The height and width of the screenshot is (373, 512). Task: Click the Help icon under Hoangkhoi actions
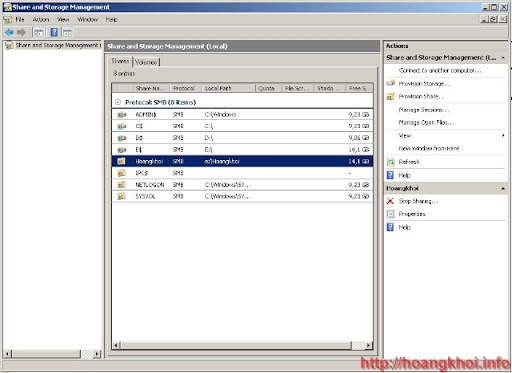tap(390, 227)
